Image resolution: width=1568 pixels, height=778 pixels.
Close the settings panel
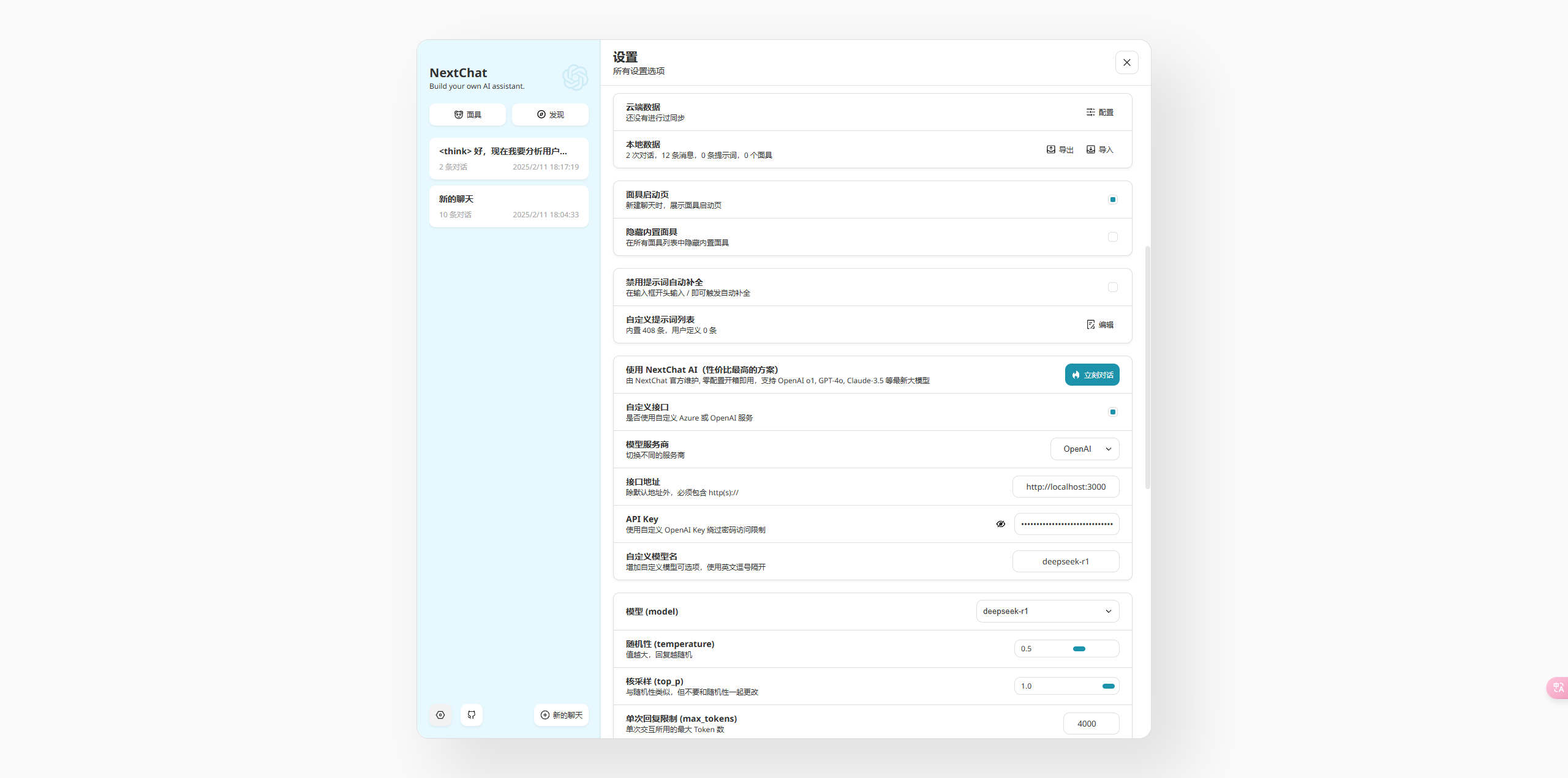(x=1127, y=62)
